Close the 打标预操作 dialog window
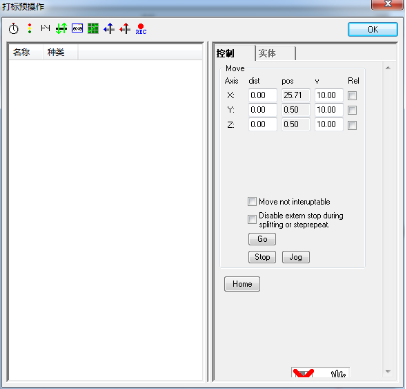406x389 pixels. click(388, 4)
